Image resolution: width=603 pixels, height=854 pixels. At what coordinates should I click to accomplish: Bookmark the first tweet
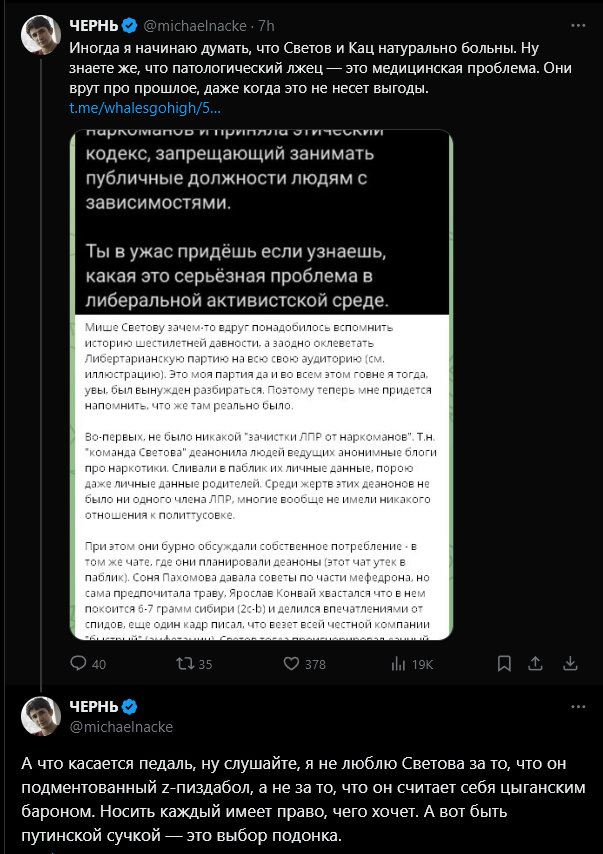pyautogui.click(x=504, y=663)
